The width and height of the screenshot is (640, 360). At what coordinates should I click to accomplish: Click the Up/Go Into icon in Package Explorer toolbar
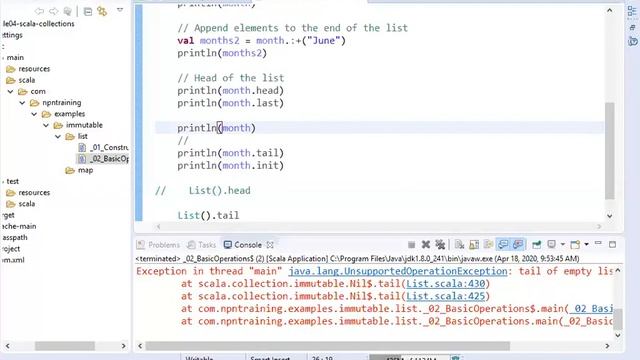pyautogui.click(x=68, y=11)
